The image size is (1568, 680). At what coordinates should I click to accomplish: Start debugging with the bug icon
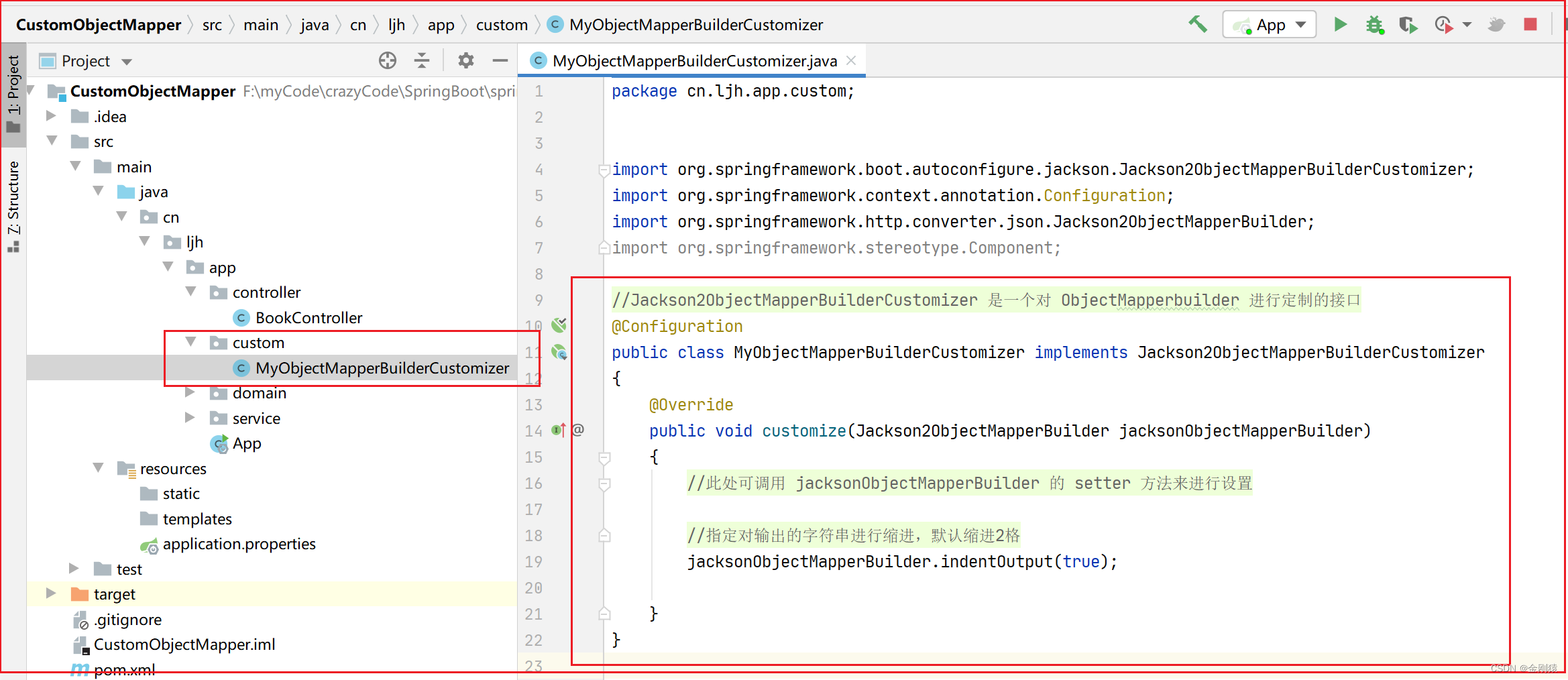(1375, 25)
